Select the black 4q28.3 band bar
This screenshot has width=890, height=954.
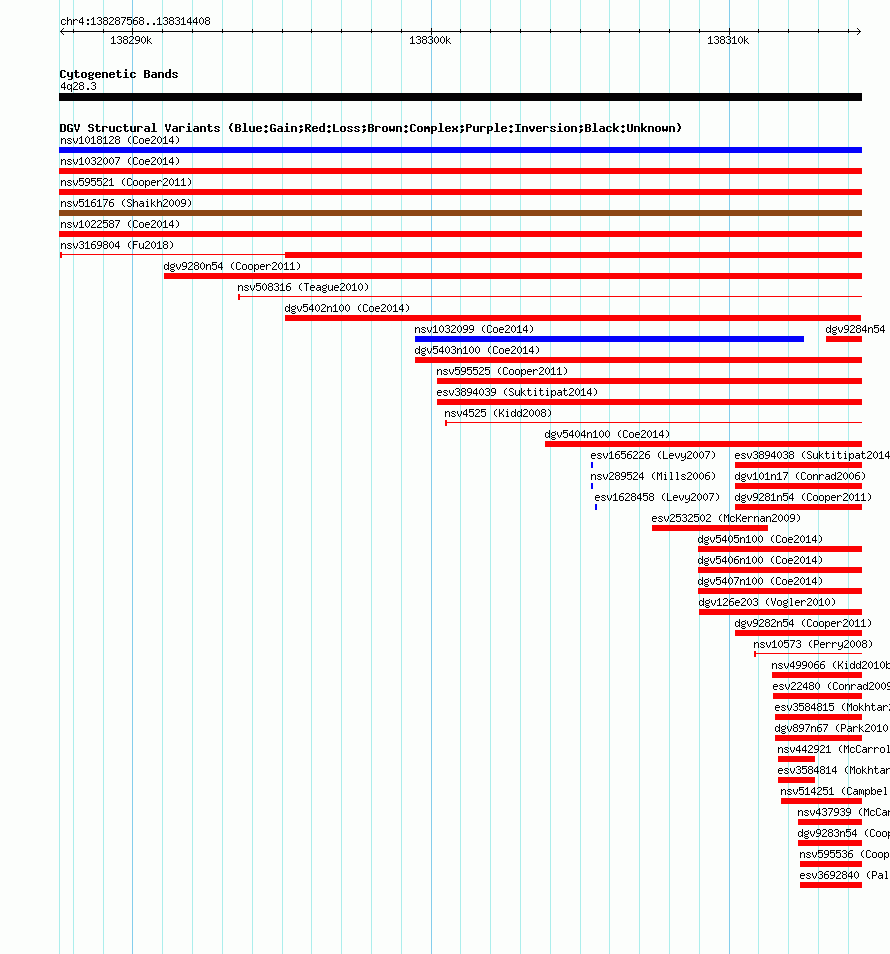coord(461,97)
